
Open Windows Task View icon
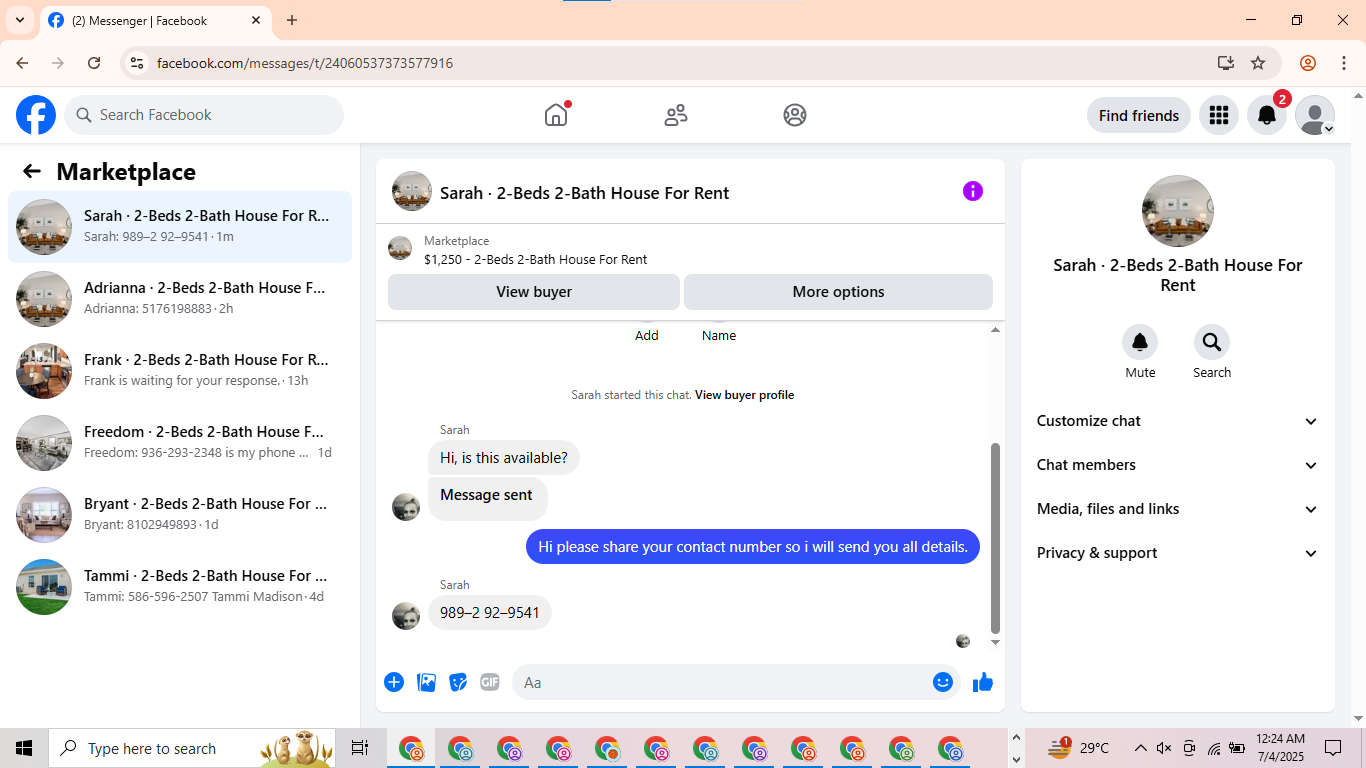pyautogui.click(x=360, y=748)
